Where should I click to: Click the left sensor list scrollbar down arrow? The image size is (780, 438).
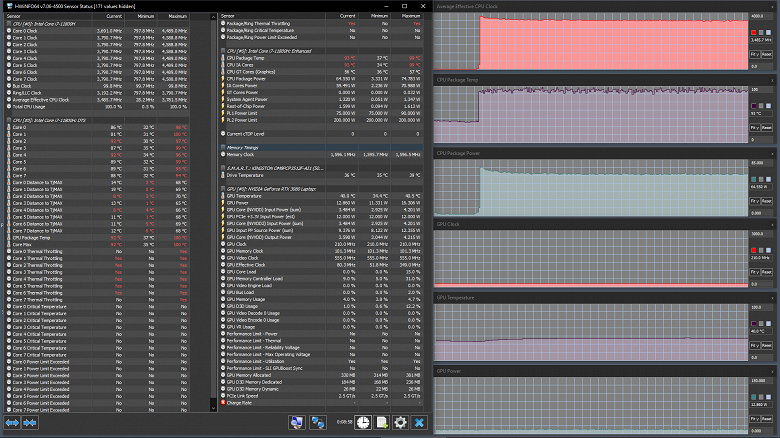(x=212, y=406)
